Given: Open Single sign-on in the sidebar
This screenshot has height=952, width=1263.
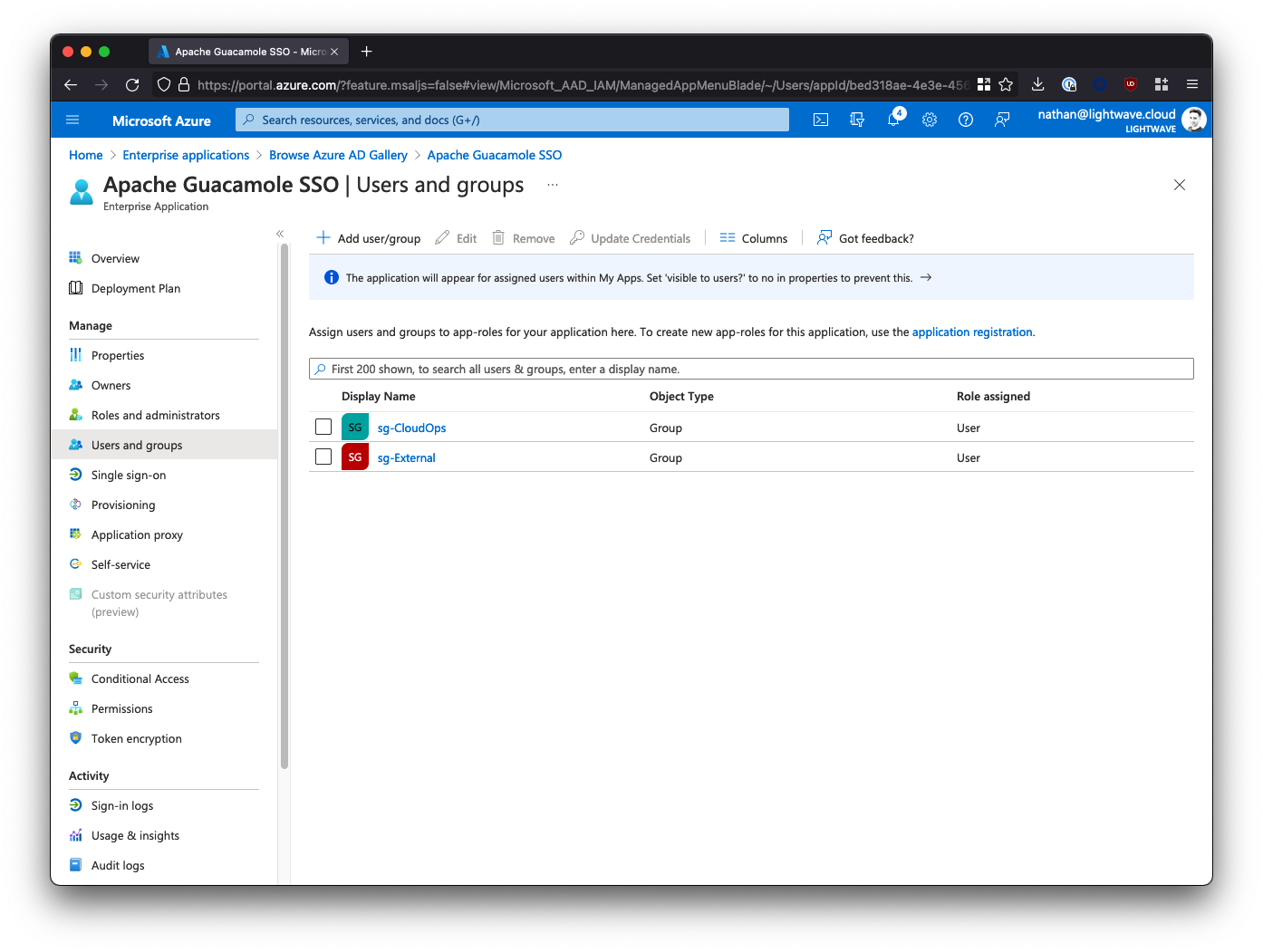Looking at the screenshot, I should (x=128, y=475).
